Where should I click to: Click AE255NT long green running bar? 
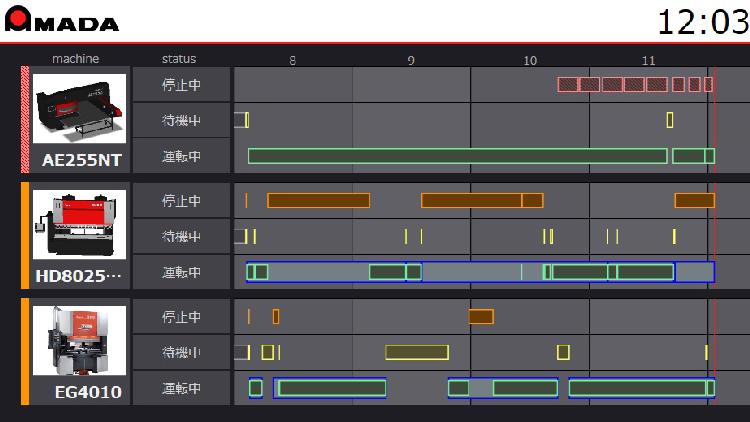click(458, 156)
